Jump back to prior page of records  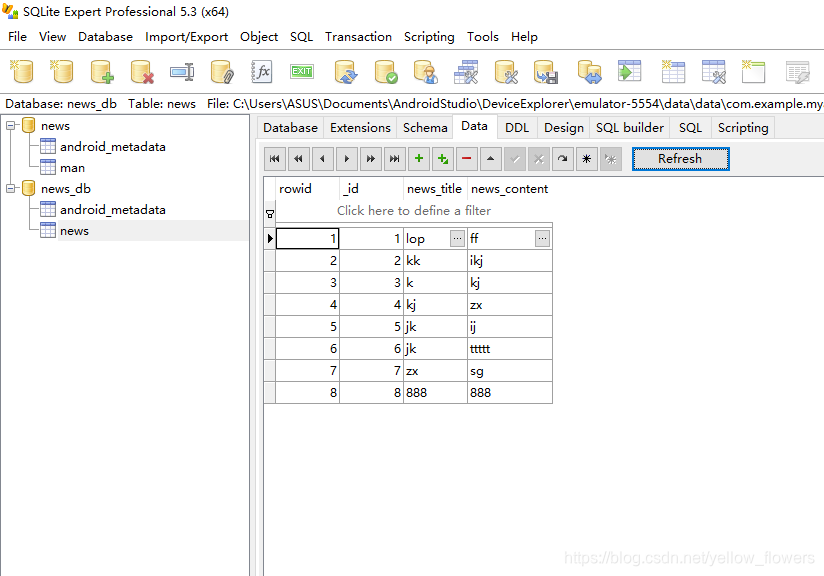coord(298,159)
